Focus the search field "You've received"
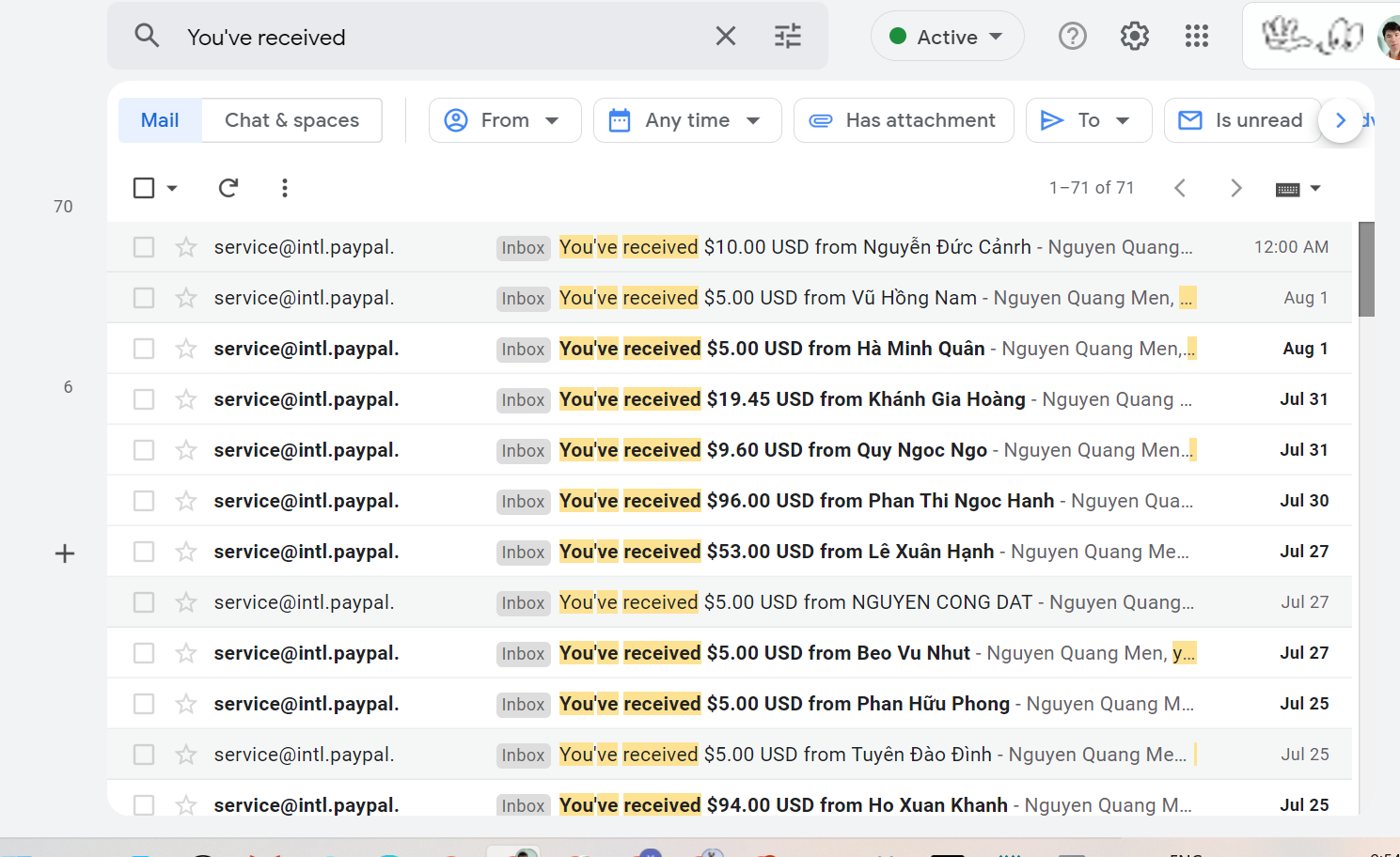The image size is (1400, 857). pos(442,37)
